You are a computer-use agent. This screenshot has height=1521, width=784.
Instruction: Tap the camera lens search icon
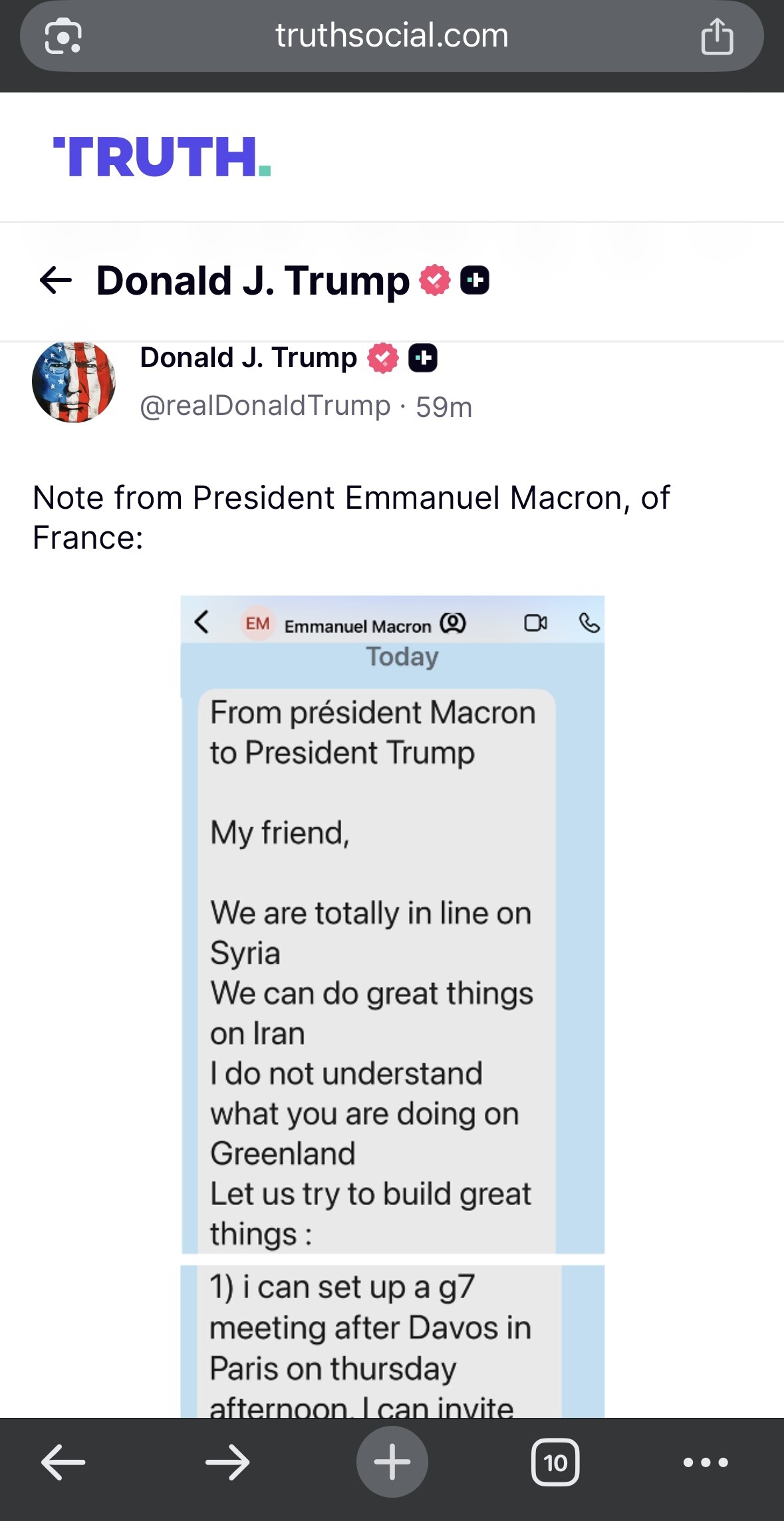pyautogui.click(x=63, y=36)
